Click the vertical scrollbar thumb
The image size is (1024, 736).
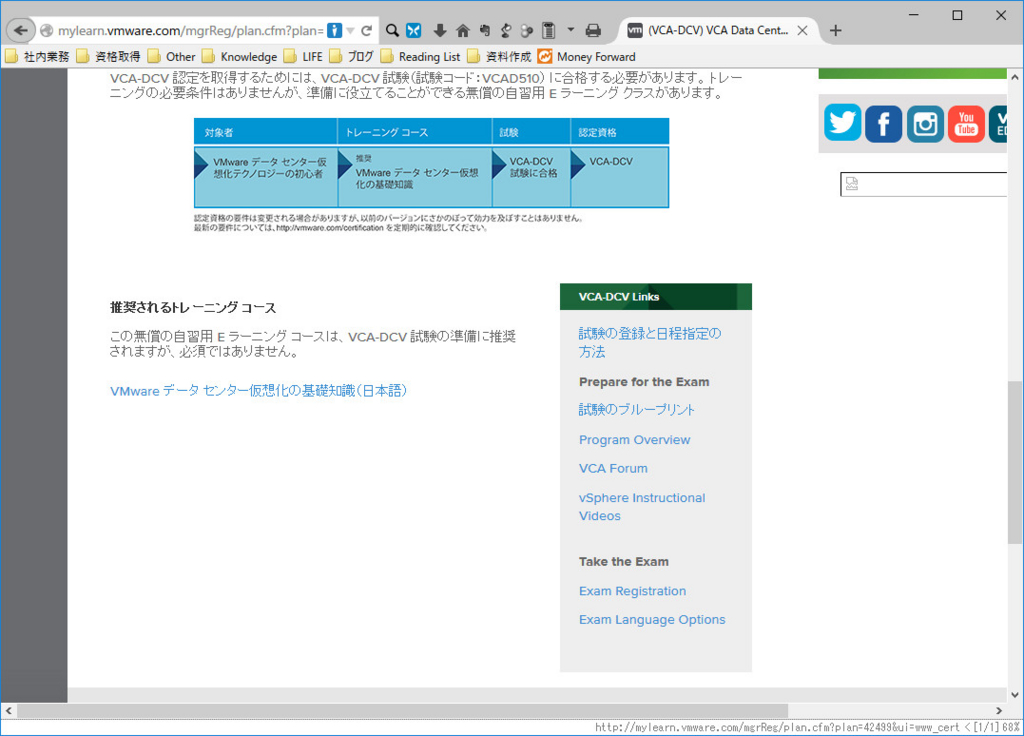pos(1014,462)
